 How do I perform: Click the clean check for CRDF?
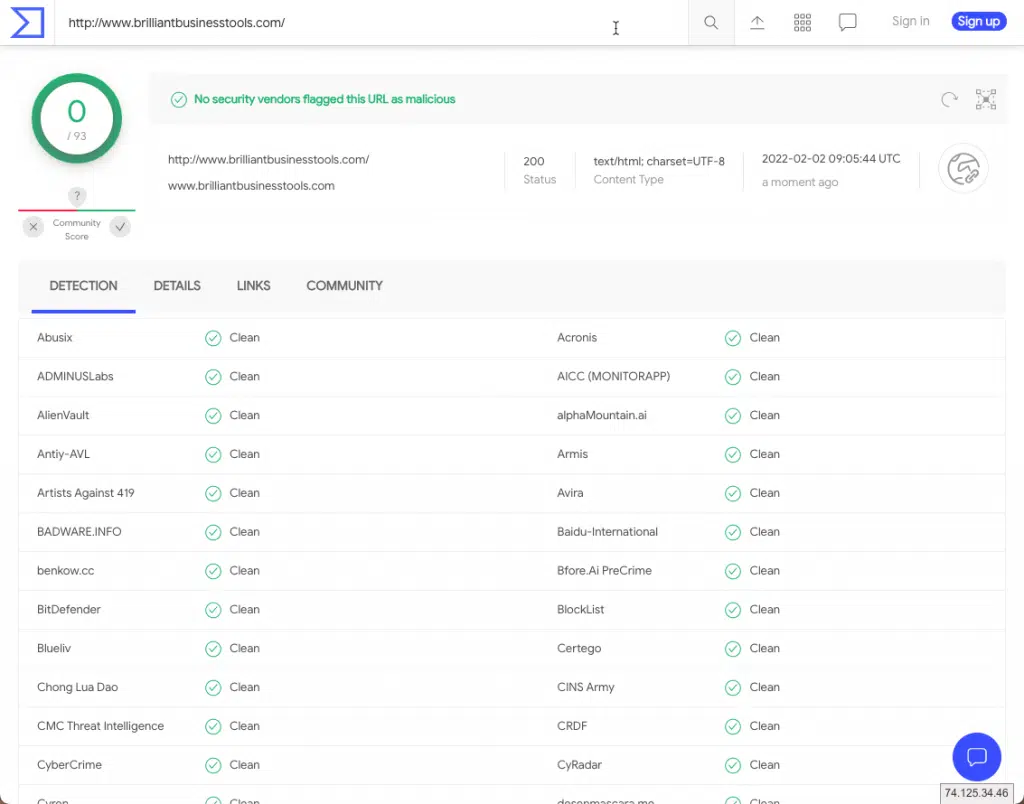733,726
